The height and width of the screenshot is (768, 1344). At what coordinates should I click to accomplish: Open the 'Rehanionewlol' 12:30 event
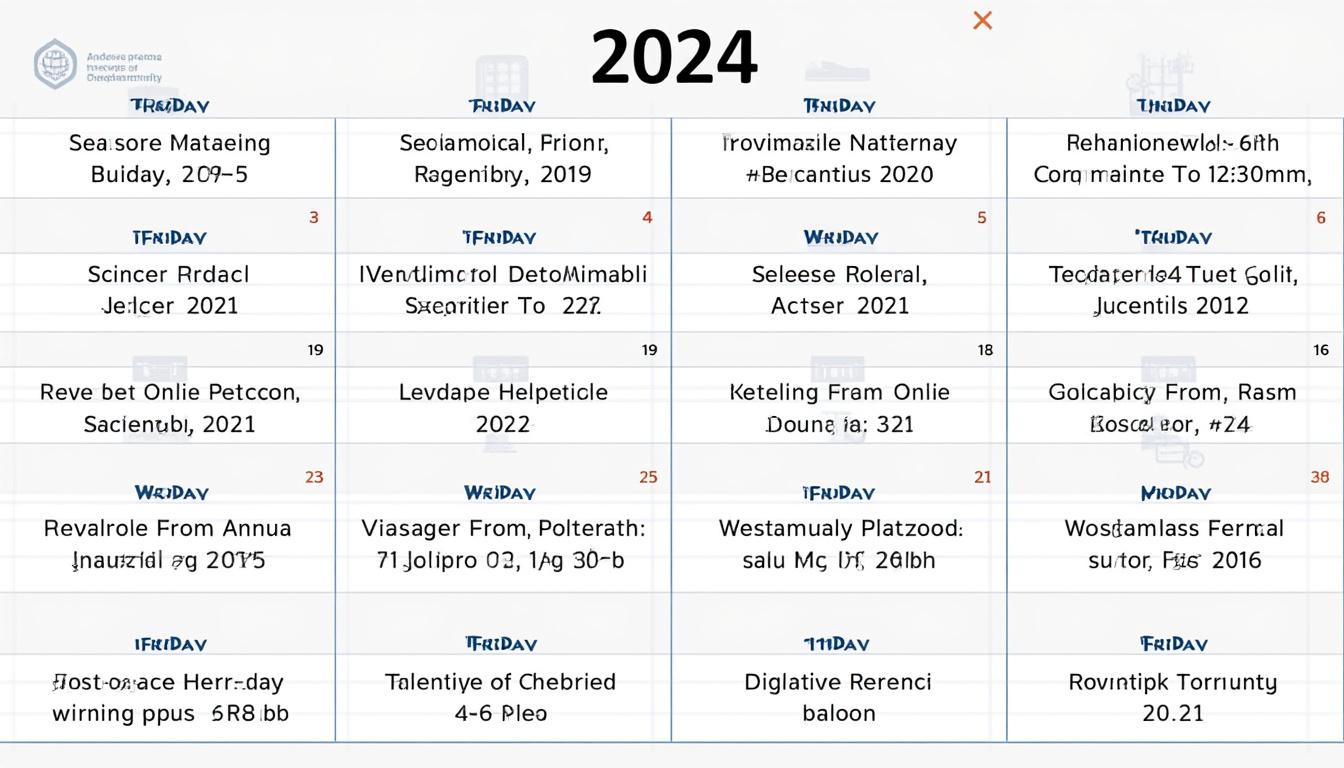tap(1172, 159)
